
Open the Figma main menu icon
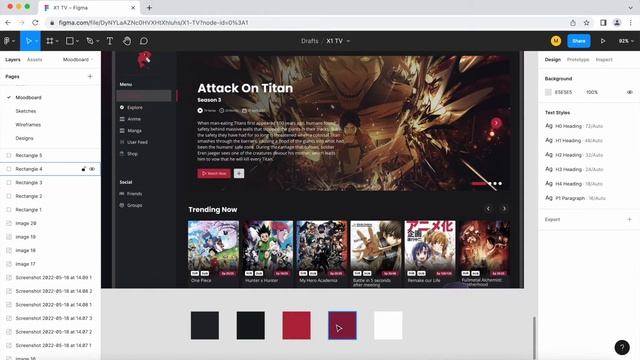[x=7, y=41]
